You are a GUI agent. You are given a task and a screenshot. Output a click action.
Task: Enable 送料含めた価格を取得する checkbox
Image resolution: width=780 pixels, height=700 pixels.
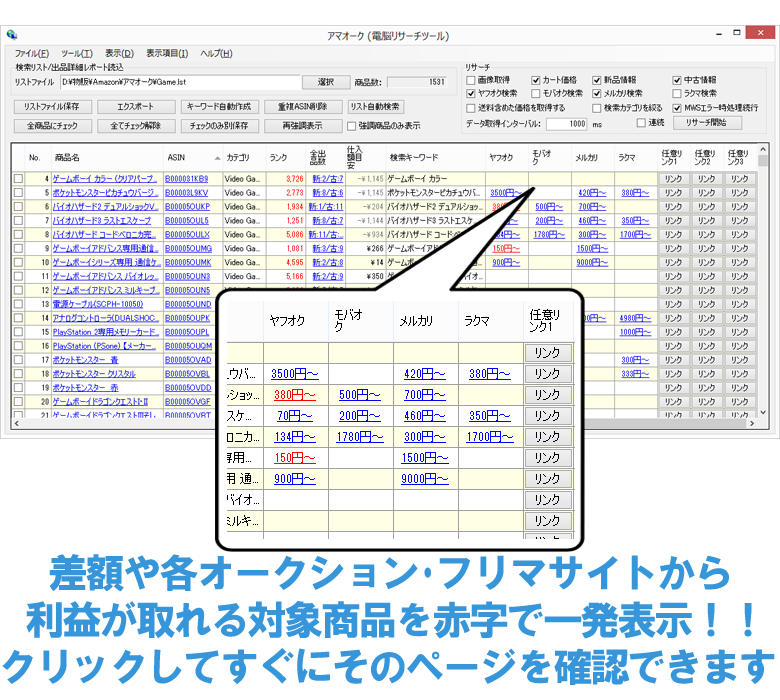pos(471,108)
